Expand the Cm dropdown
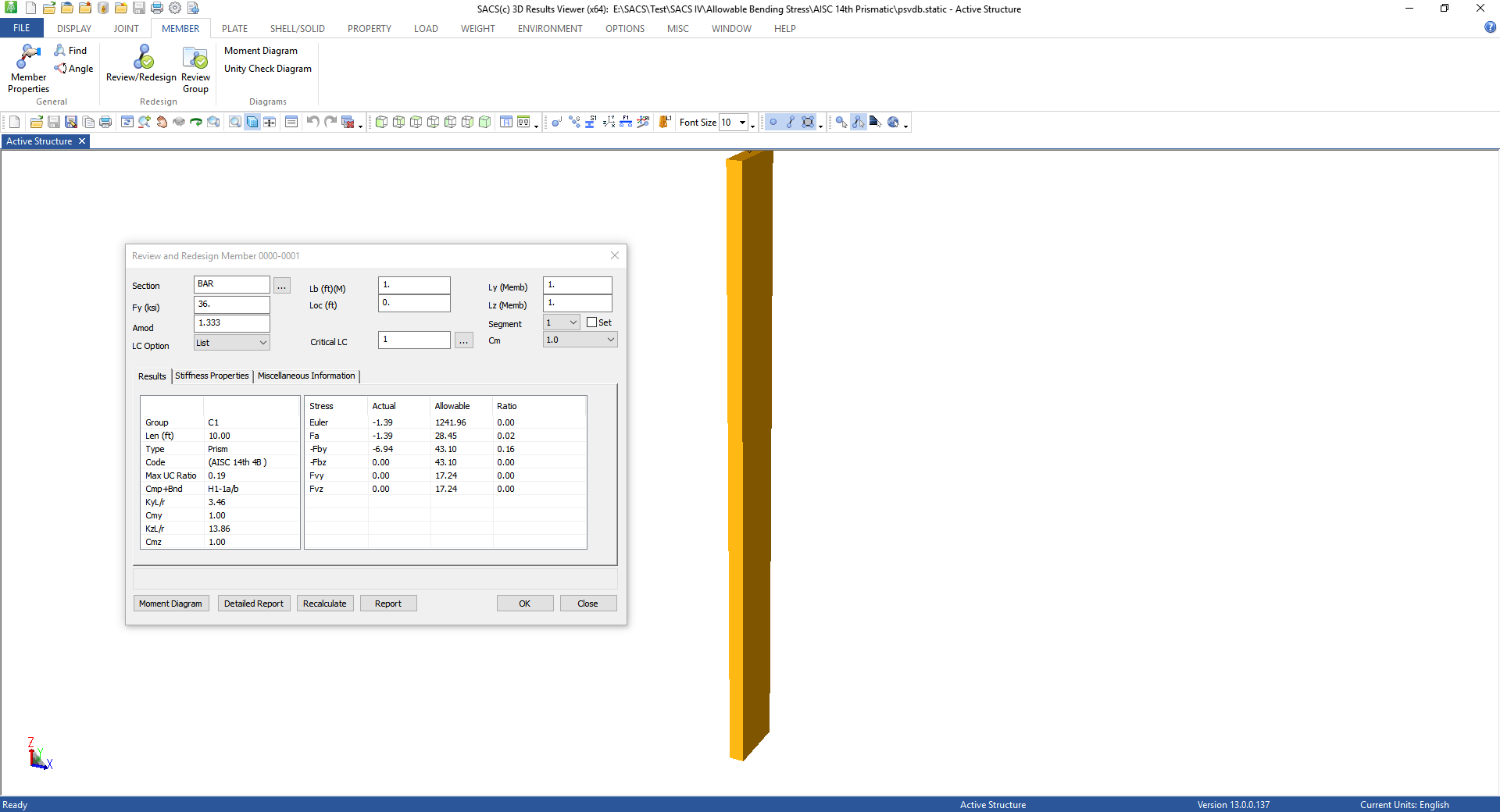 click(580, 340)
